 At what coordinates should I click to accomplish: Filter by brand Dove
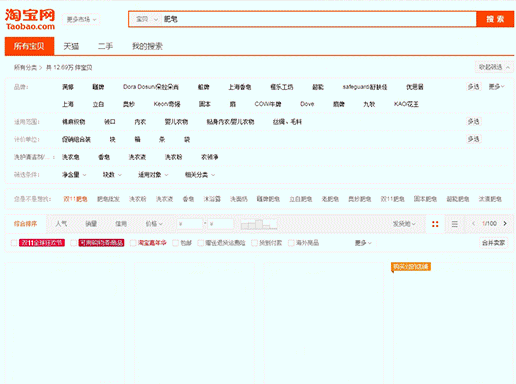pyautogui.click(x=307, y=104)
